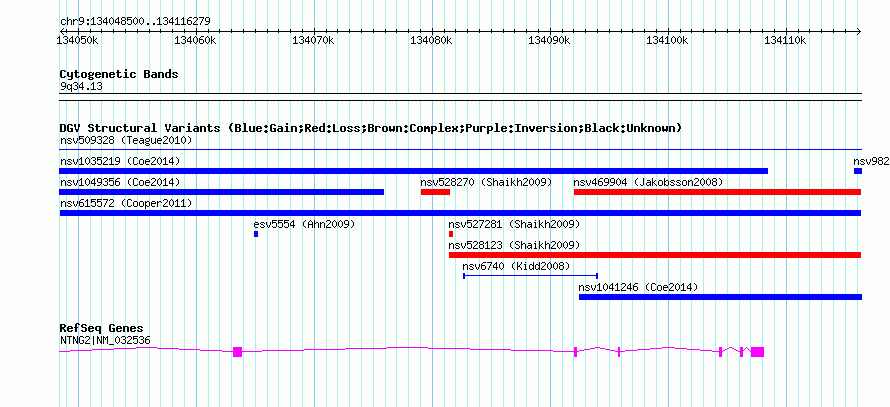Click the 9q34.13 band label

[x=81, y=87]
